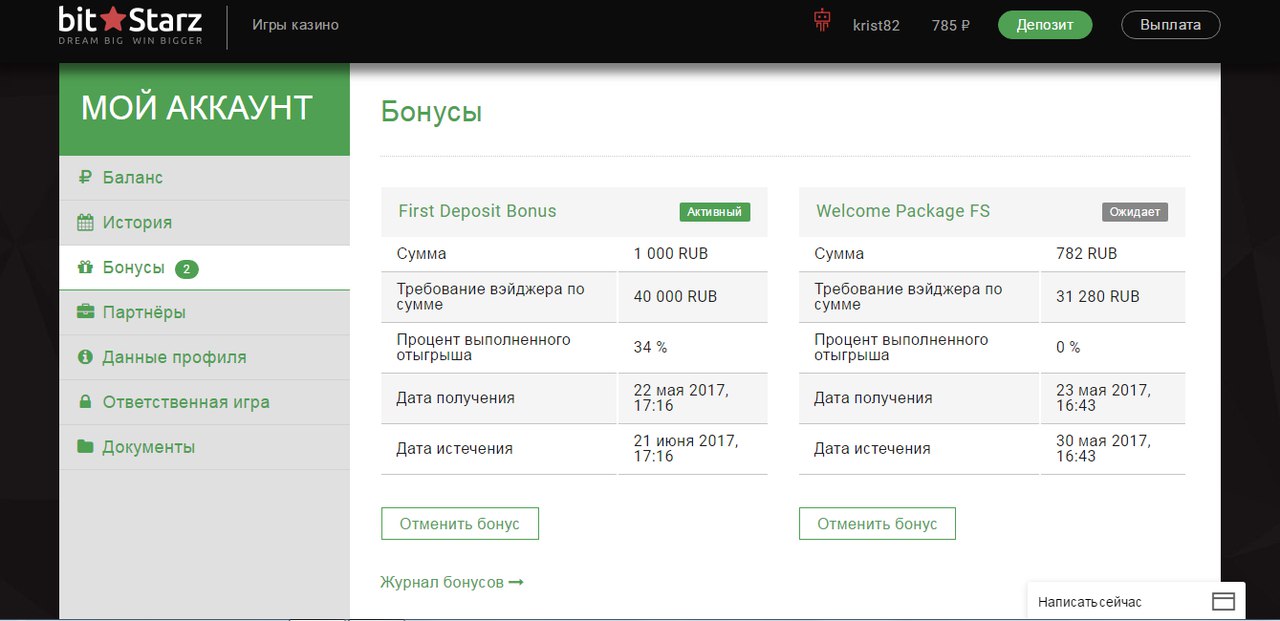This screenshot has width=1280, height=621.
Task: Click the folder icon beside Документы
Action: [x=85, y=447]
